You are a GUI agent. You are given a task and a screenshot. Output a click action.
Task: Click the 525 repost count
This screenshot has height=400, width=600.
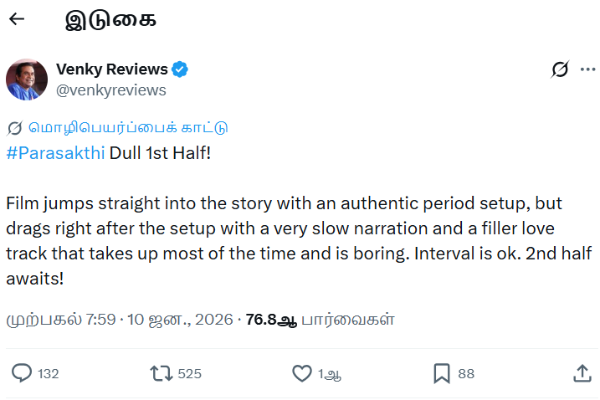189,373
